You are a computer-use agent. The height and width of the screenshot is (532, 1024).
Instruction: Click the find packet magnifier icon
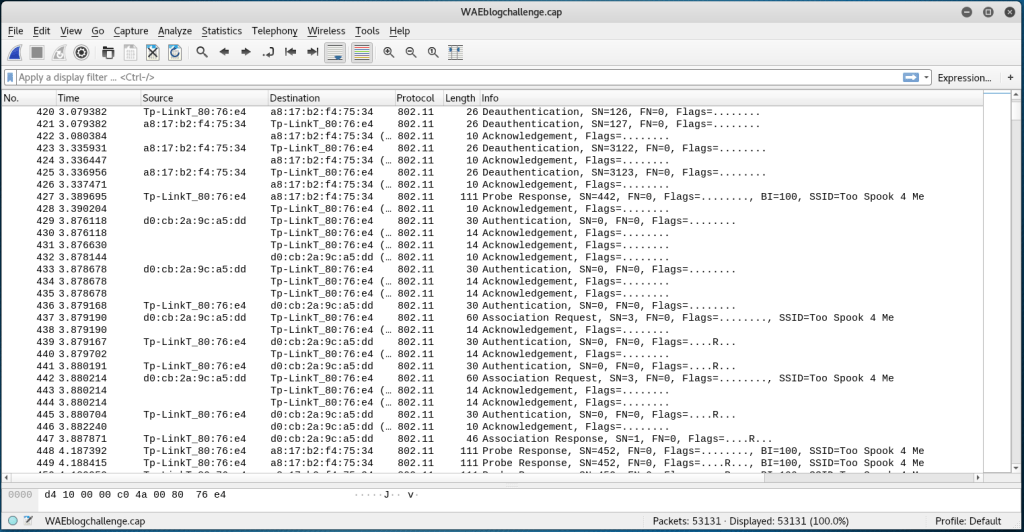click(202, 52)
